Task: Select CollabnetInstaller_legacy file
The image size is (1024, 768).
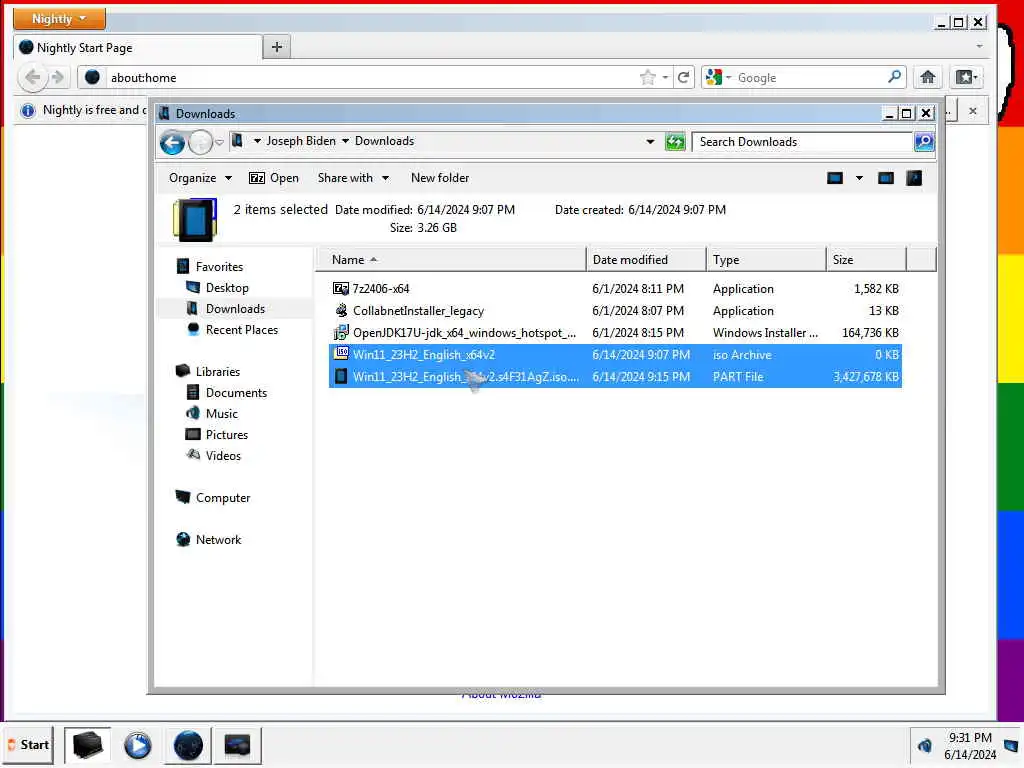Action: point(615,311)
